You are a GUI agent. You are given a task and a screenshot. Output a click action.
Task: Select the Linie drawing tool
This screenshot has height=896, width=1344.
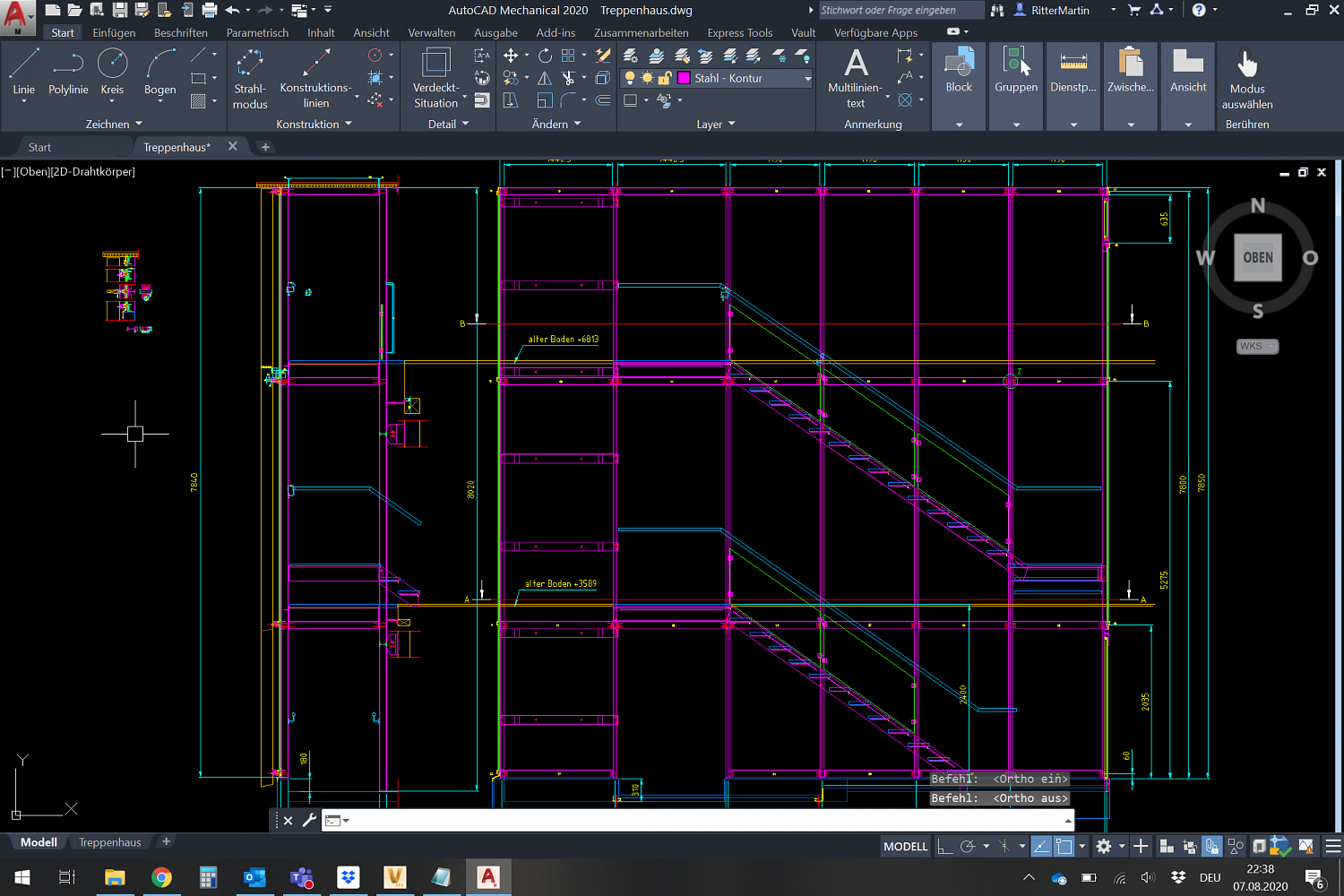(24, 72)
